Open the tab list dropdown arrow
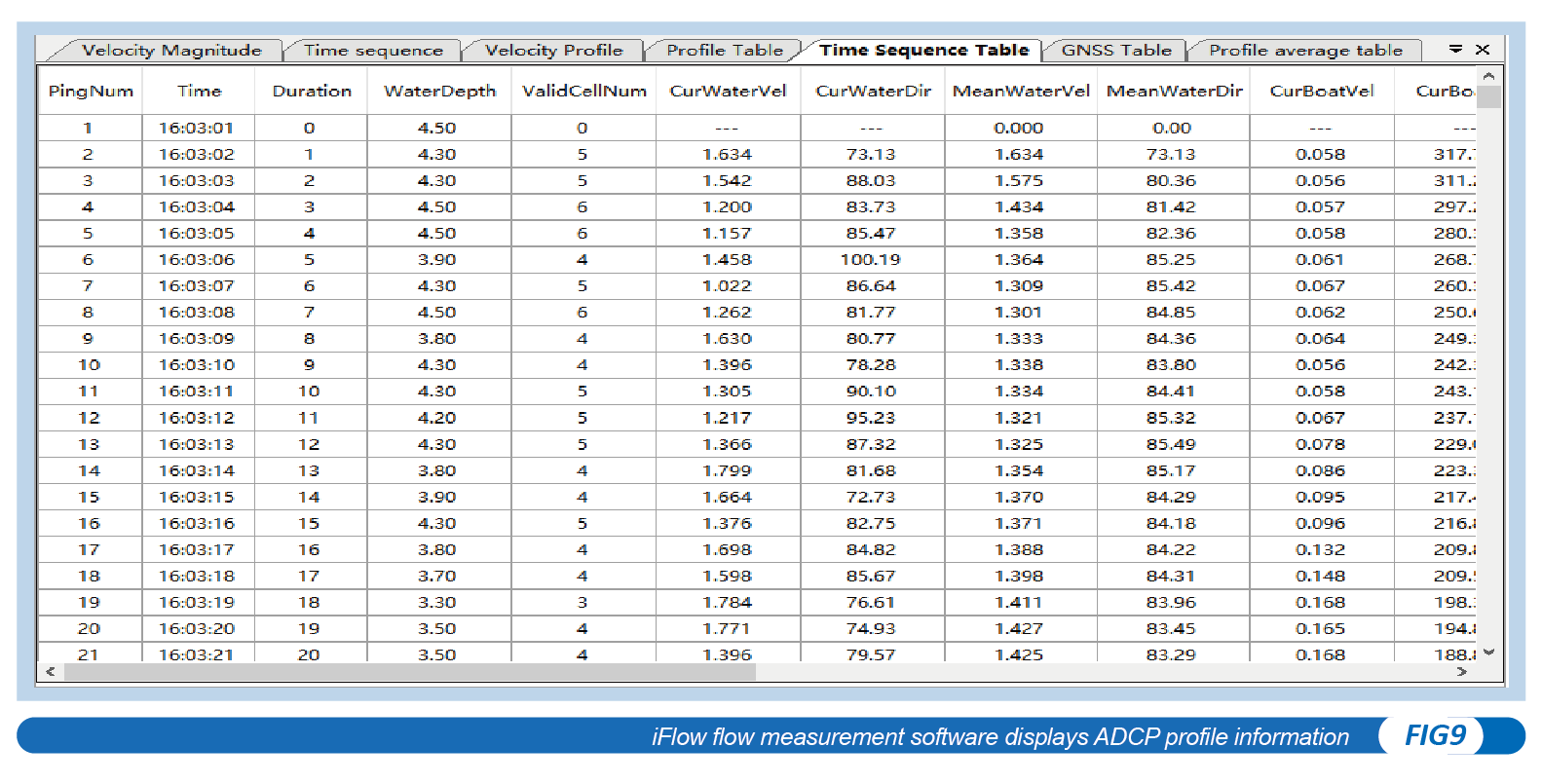 point(1455,49)
